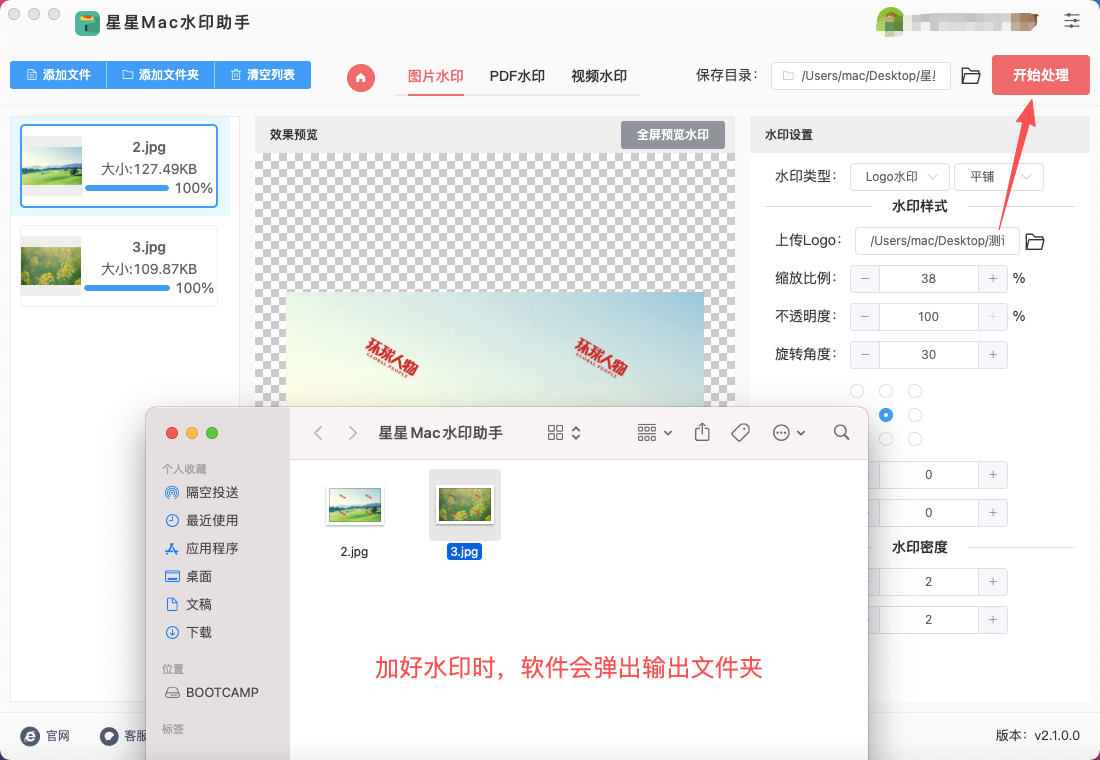Switch to PDF水印 tab
This screenshot has height=760, width=1100.
click(517, 76)
